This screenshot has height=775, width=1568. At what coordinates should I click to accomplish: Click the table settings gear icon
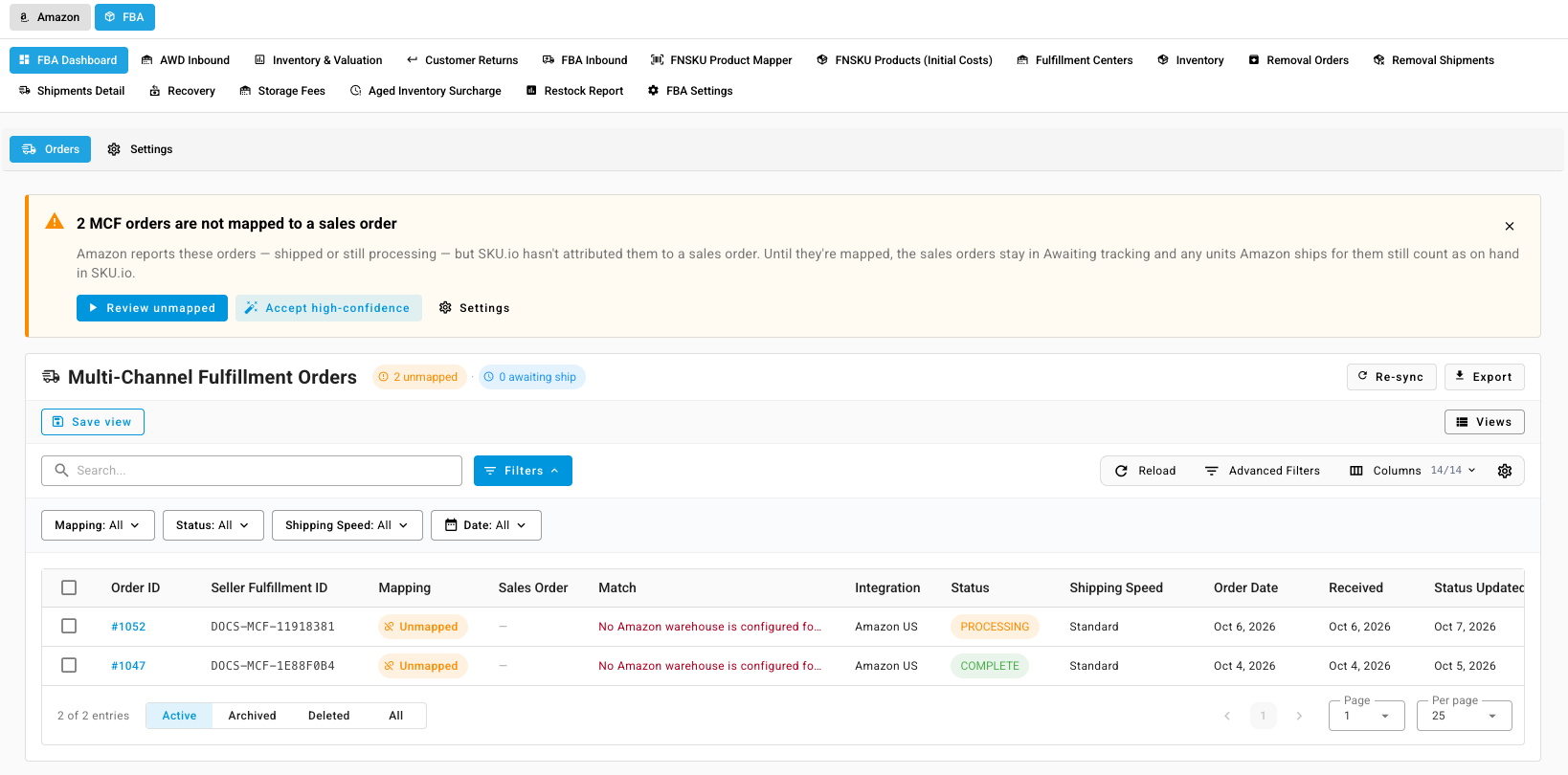tap(1505, 471)
